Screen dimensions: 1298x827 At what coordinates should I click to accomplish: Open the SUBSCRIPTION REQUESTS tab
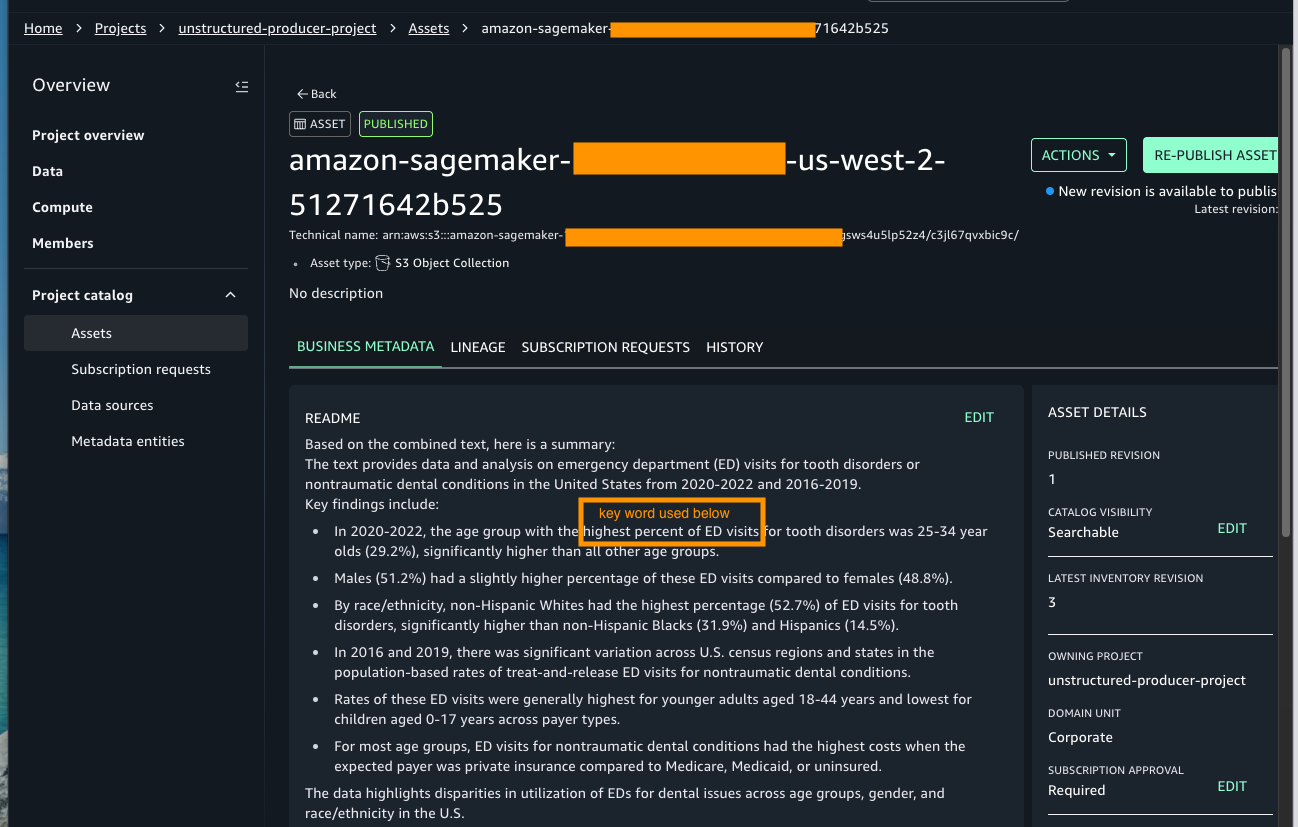pos(605,347)
